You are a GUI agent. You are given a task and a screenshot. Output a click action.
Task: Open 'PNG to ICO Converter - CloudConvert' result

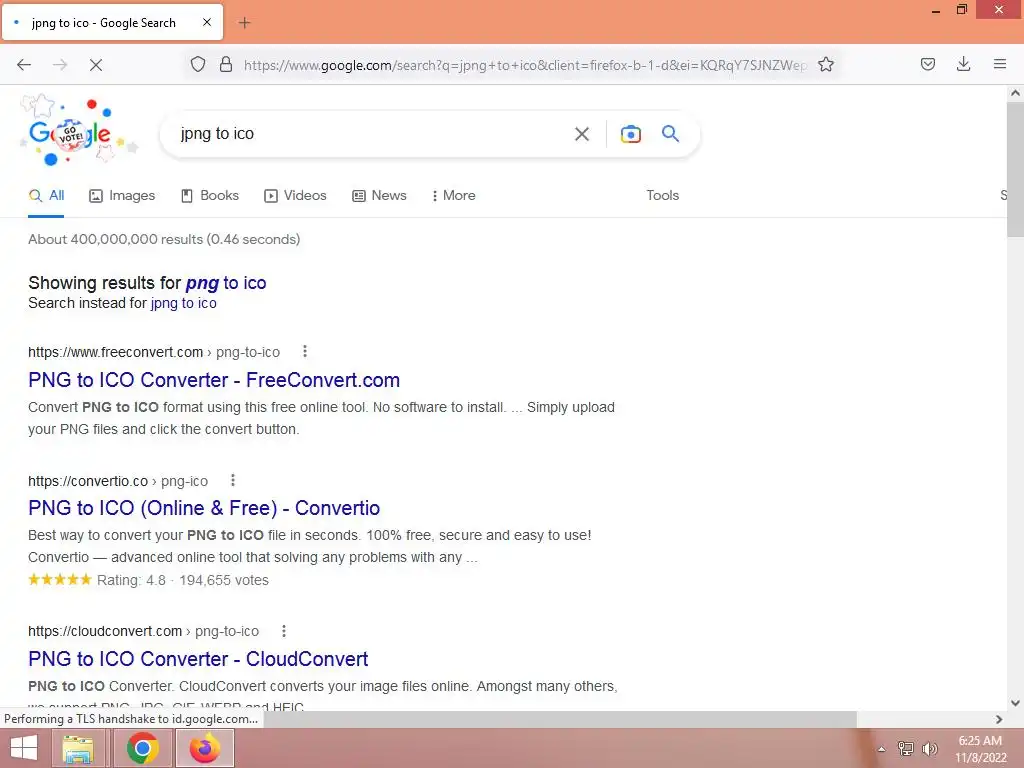[x=198, y=658]
